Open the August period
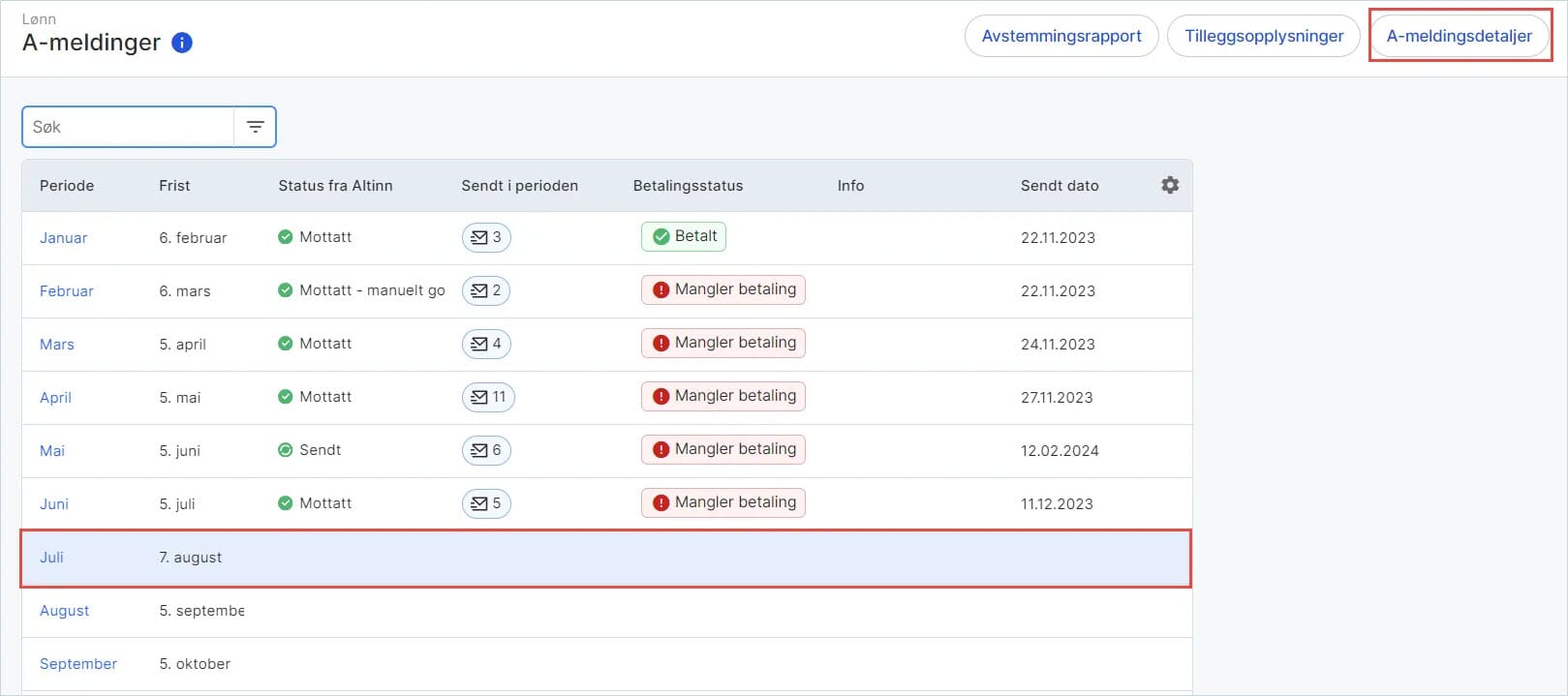 coord(64,611)
